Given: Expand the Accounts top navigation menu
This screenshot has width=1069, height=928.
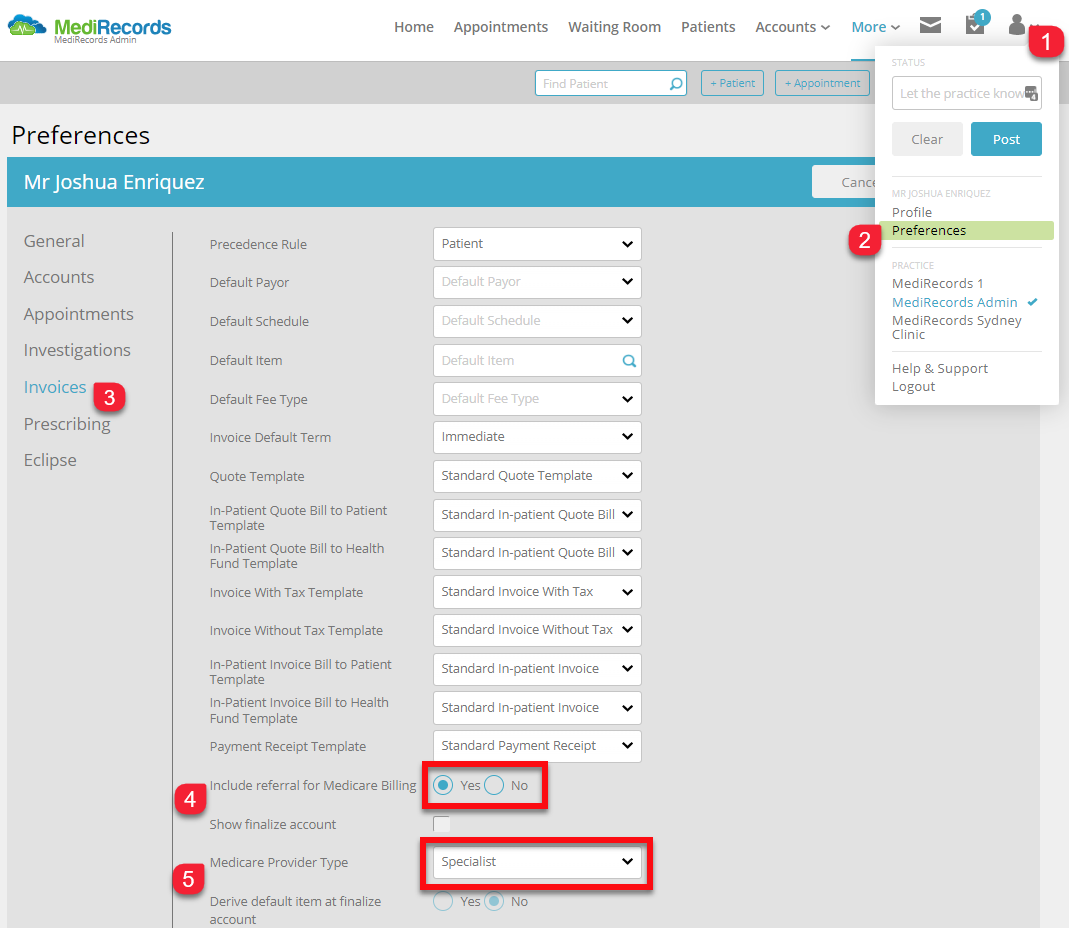Looking at the screenshot, I should (792, 27).
